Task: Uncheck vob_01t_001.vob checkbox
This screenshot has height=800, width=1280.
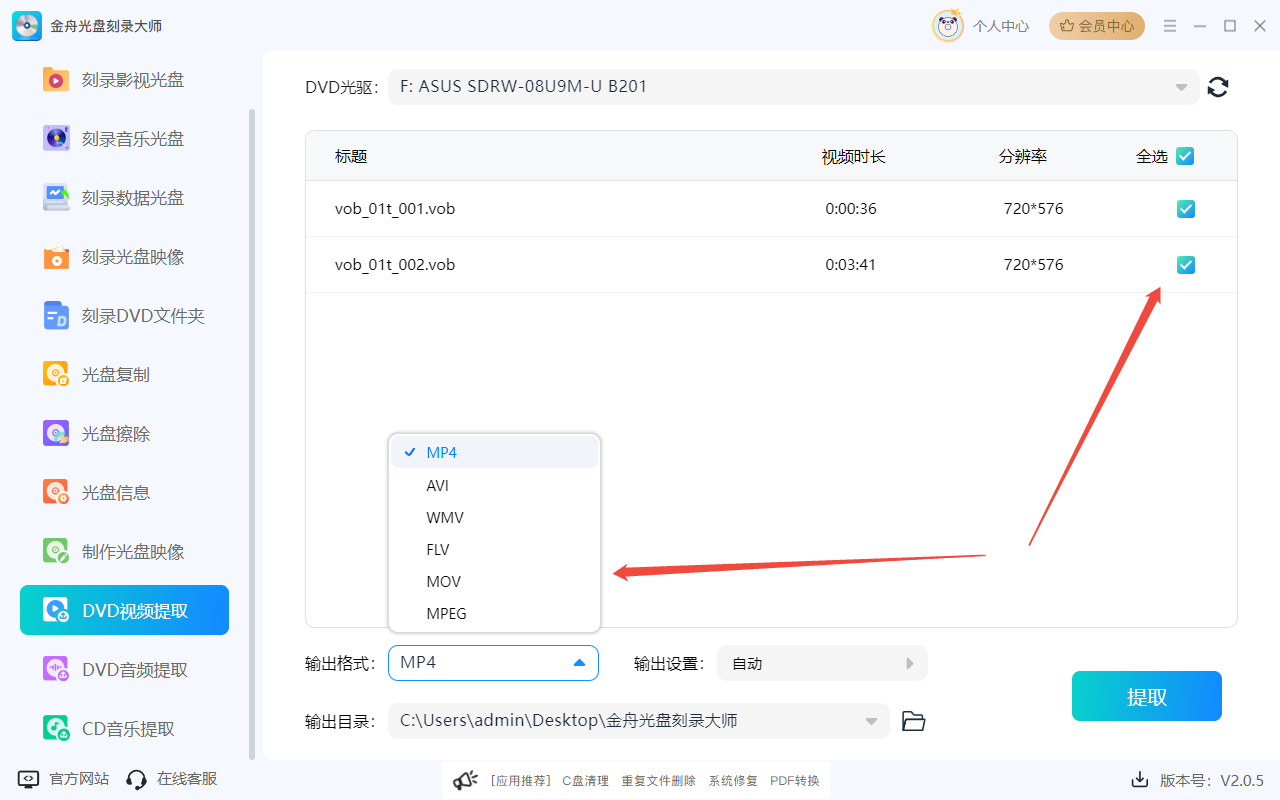Action: point(1186,209)
